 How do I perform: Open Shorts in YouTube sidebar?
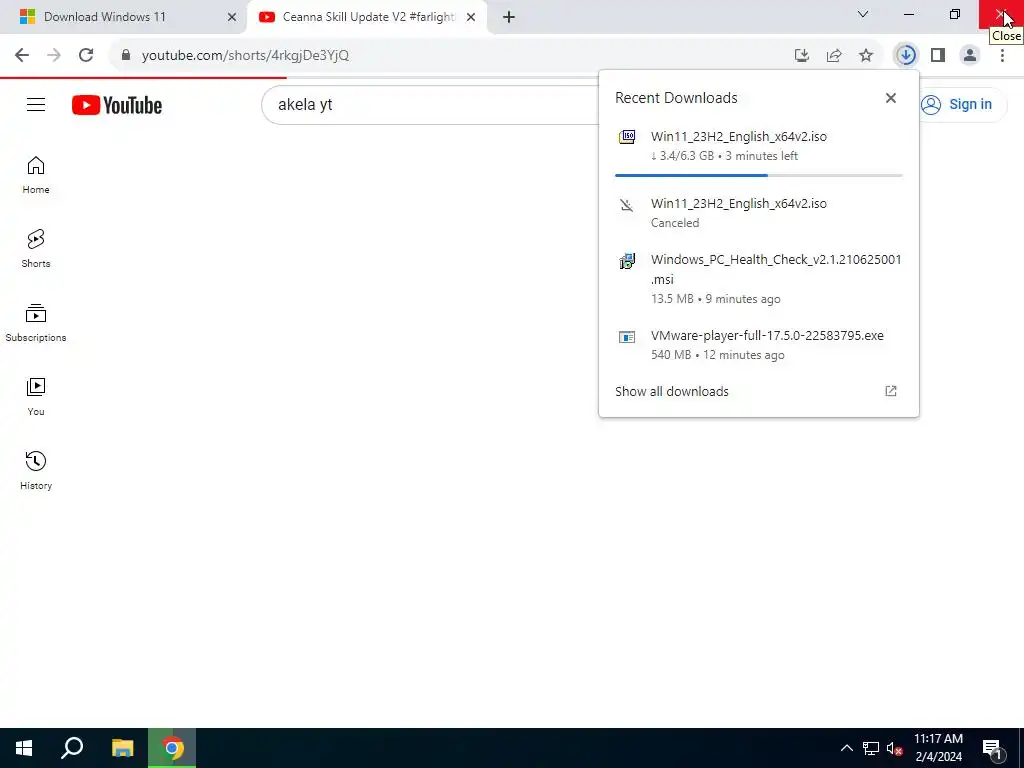click(36, 249)
